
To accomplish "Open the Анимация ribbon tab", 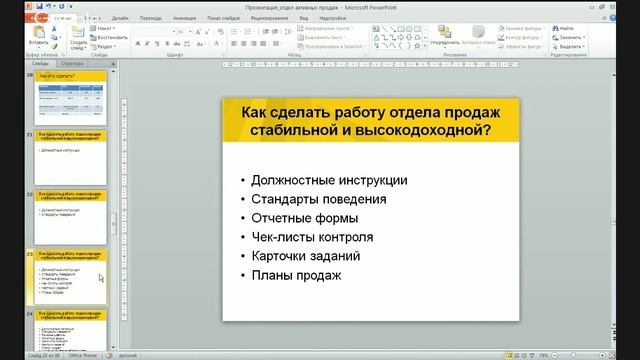I will click(x=184, y=18).
